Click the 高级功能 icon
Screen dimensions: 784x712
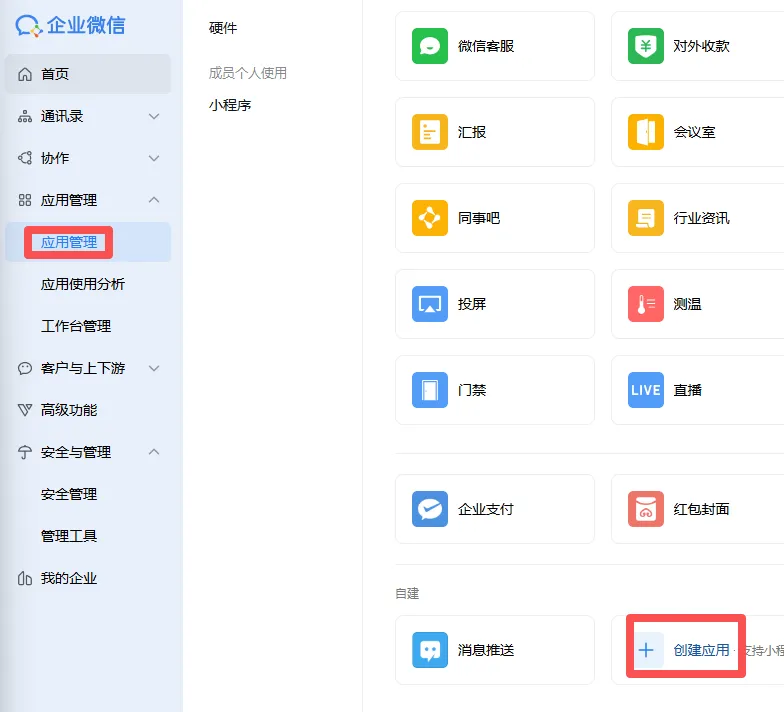(24, 410)
